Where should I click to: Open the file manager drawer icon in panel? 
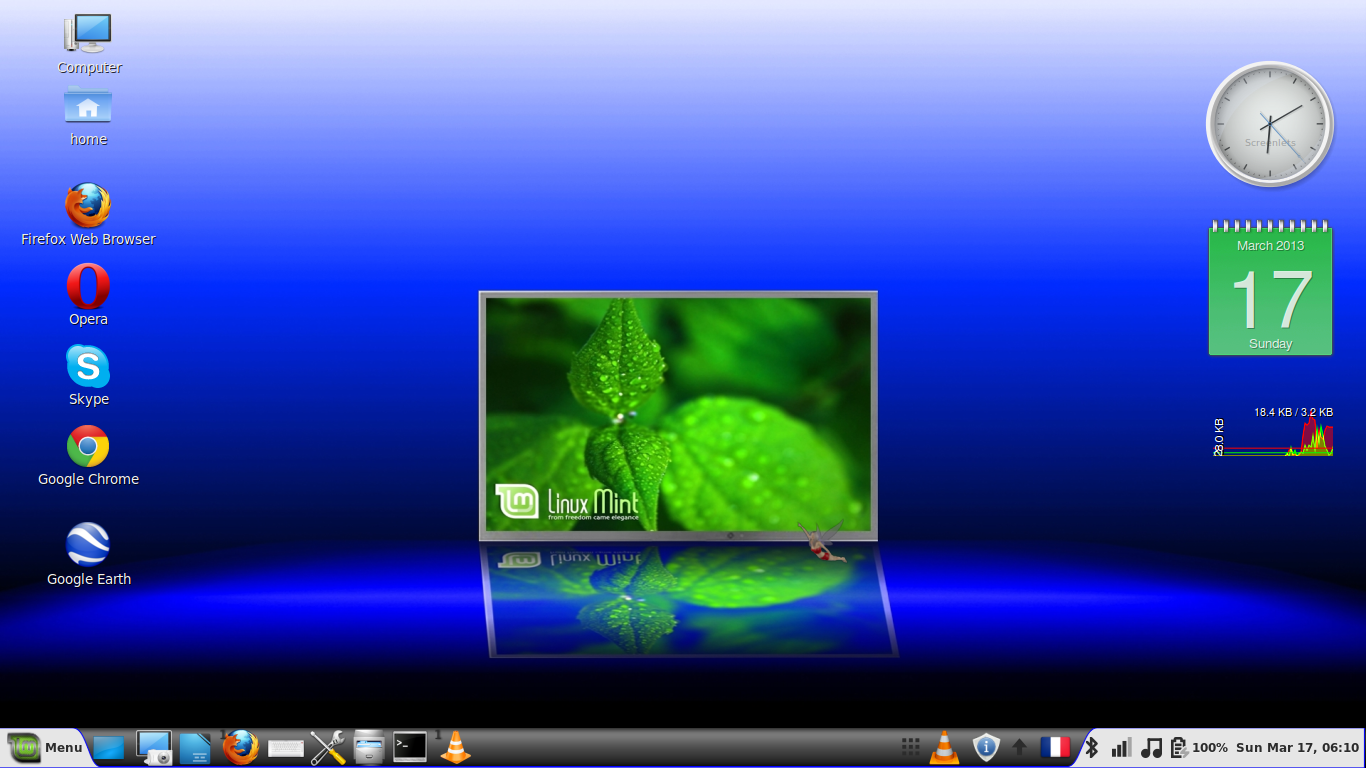tap(369, 747)
